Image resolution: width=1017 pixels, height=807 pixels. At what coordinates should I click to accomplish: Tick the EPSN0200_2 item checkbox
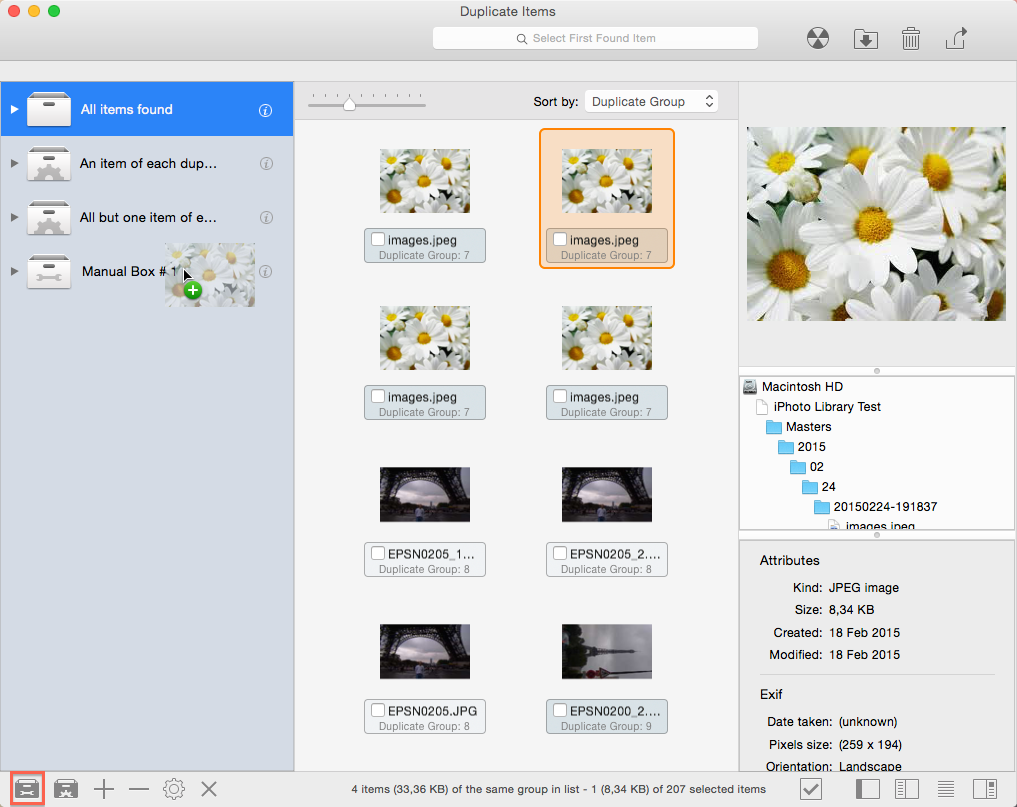pos(560,711)
